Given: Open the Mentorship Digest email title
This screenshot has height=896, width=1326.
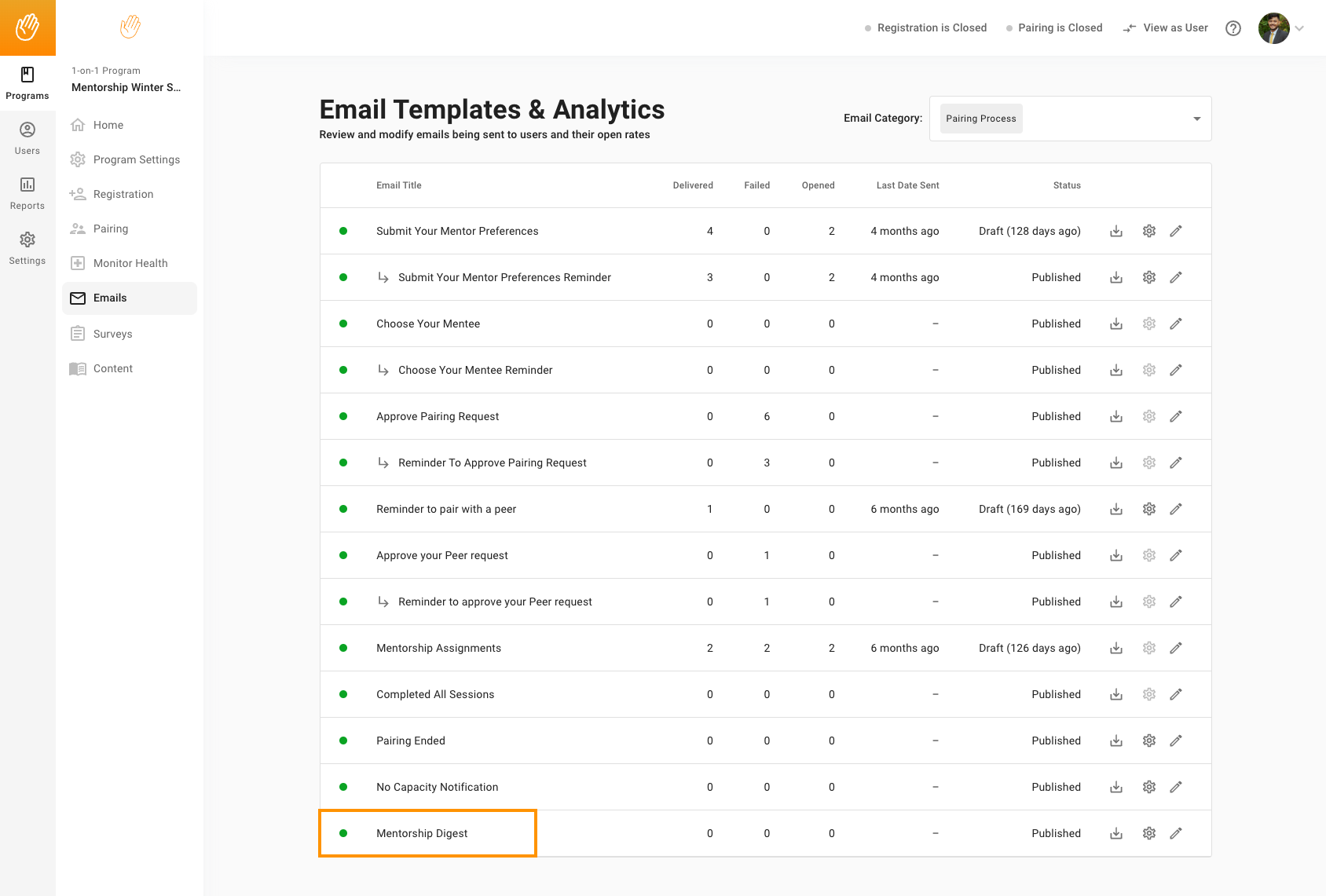Looking at the screenshot, I should [x=422, y=833].
